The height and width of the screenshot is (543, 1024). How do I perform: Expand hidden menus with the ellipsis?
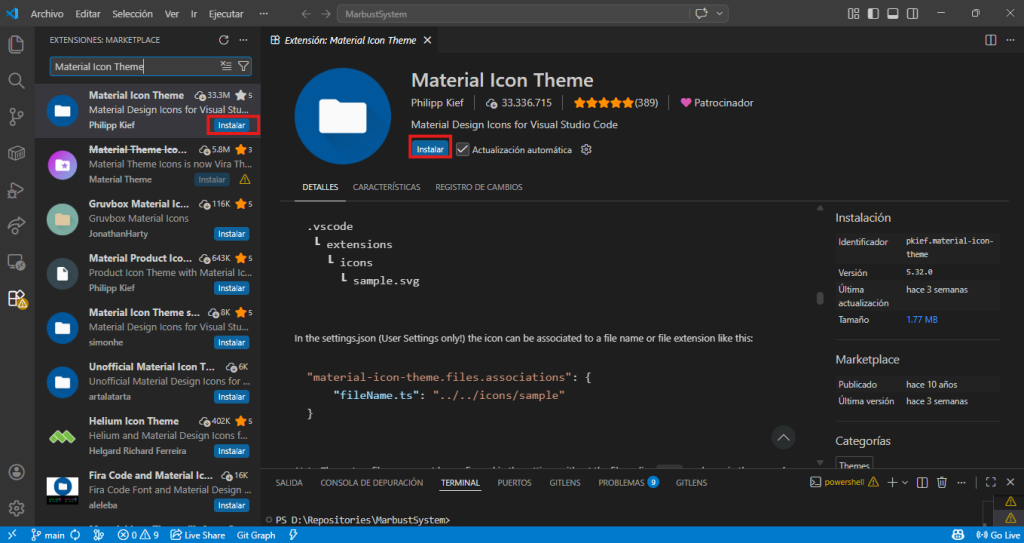(263, 14)
